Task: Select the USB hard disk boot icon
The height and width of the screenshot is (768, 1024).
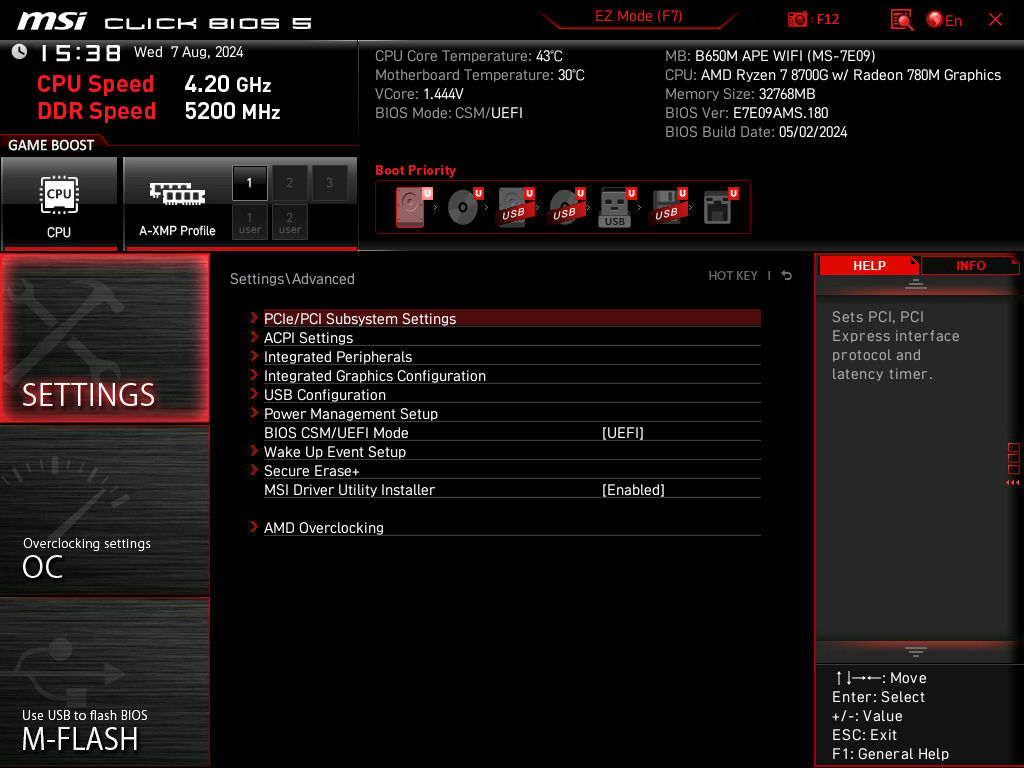Action: click(515, 207)
